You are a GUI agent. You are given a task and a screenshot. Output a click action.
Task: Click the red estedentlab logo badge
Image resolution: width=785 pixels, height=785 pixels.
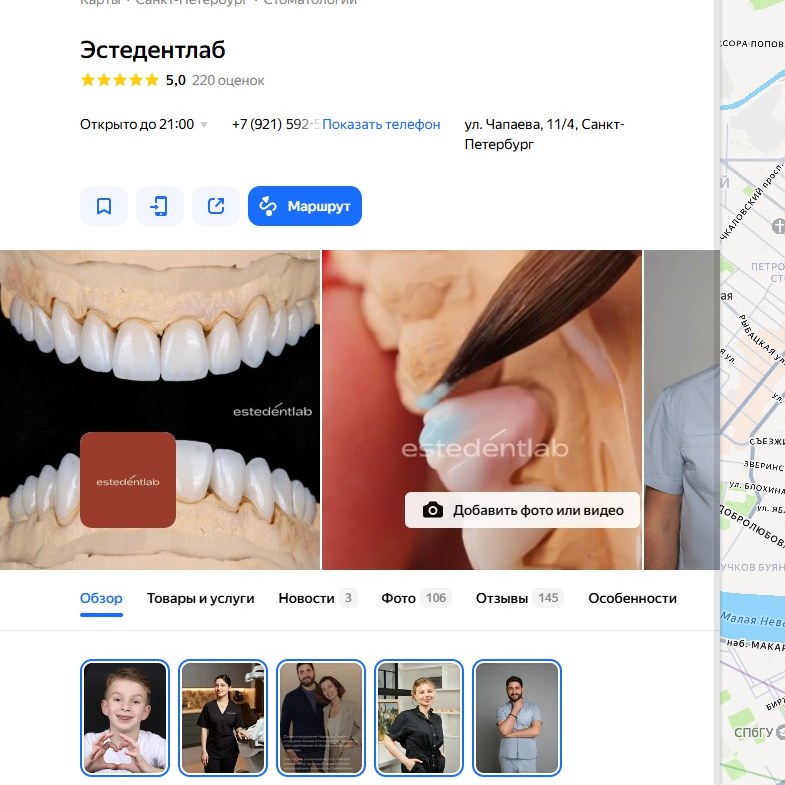click(128, 480)
